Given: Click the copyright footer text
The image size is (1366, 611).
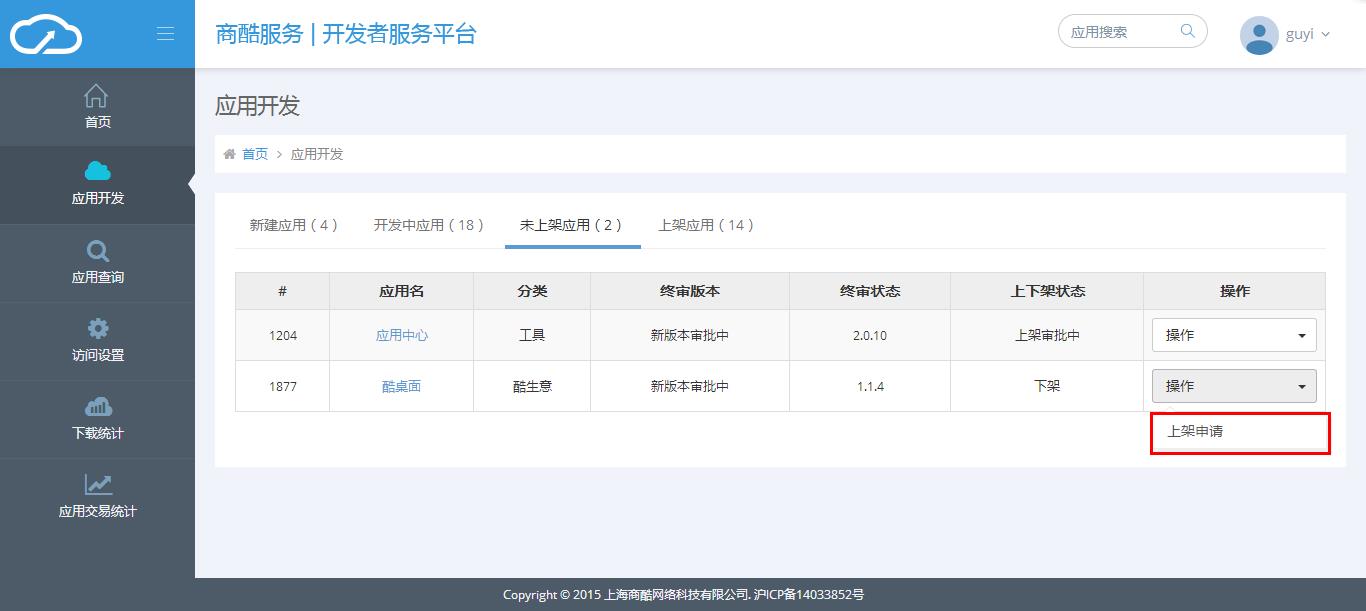Looking at the screenshot, I should [x=683, y=595].
